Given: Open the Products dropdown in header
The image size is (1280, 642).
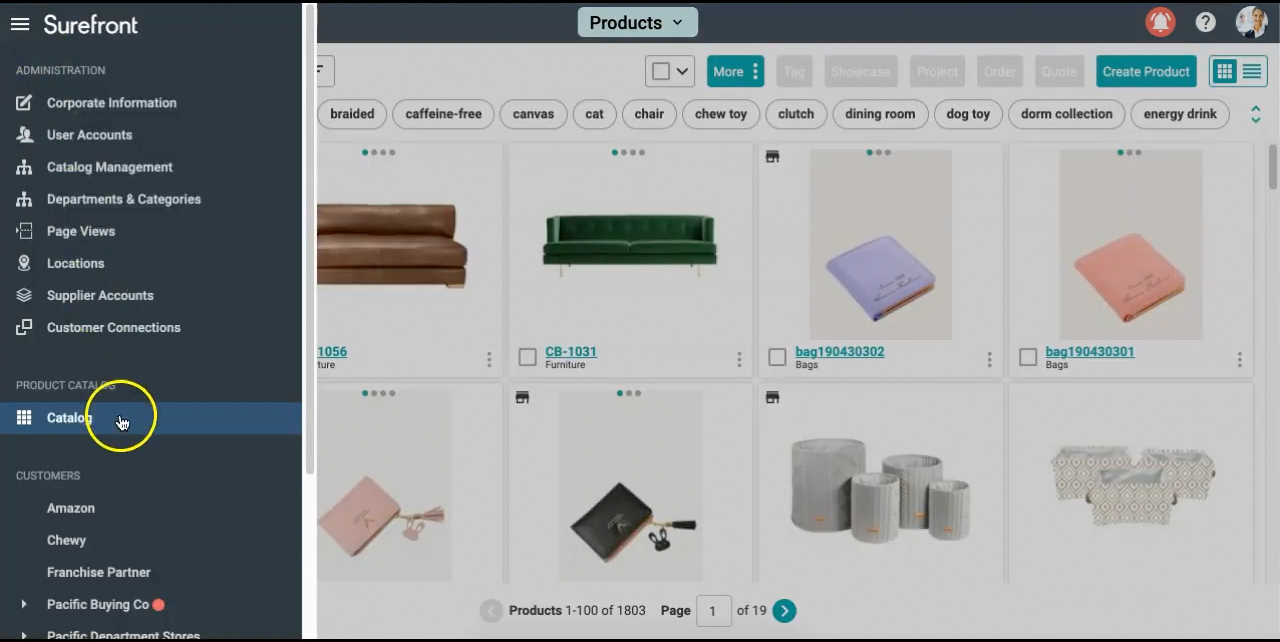Looking at the screenshot, I should (637, 22).
